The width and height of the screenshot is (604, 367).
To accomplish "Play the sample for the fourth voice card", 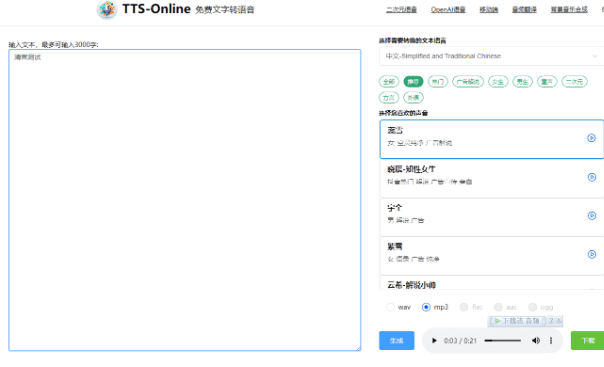I will click(592, 254).
